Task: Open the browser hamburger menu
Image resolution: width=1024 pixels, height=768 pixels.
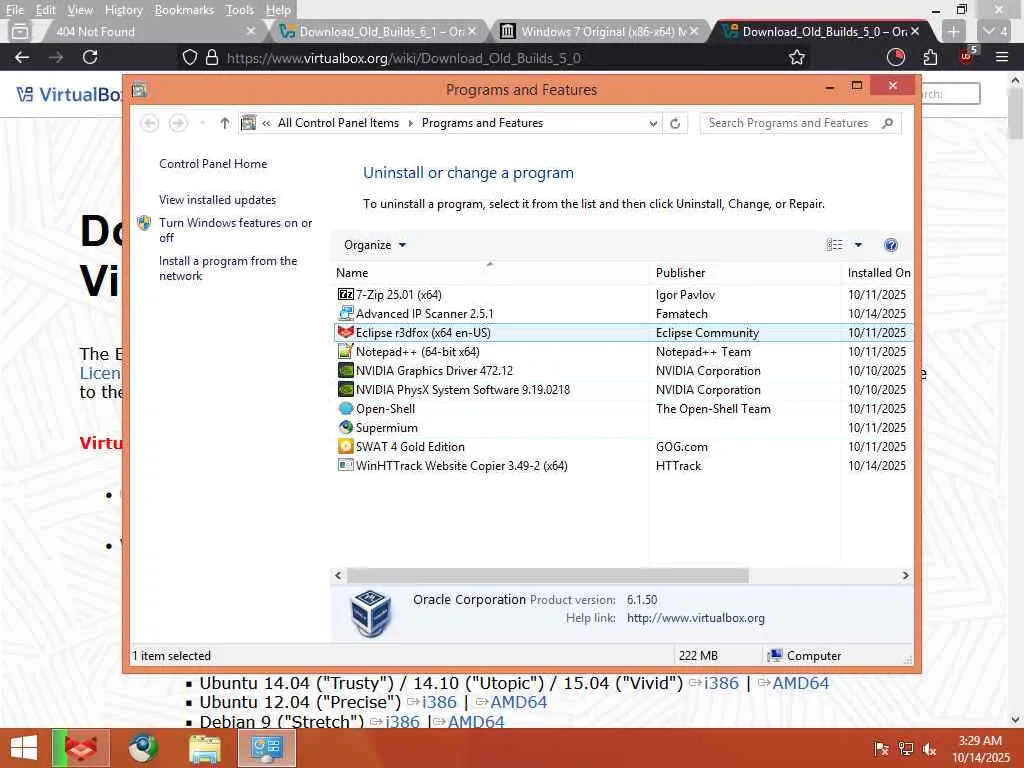Action: 1002,57
